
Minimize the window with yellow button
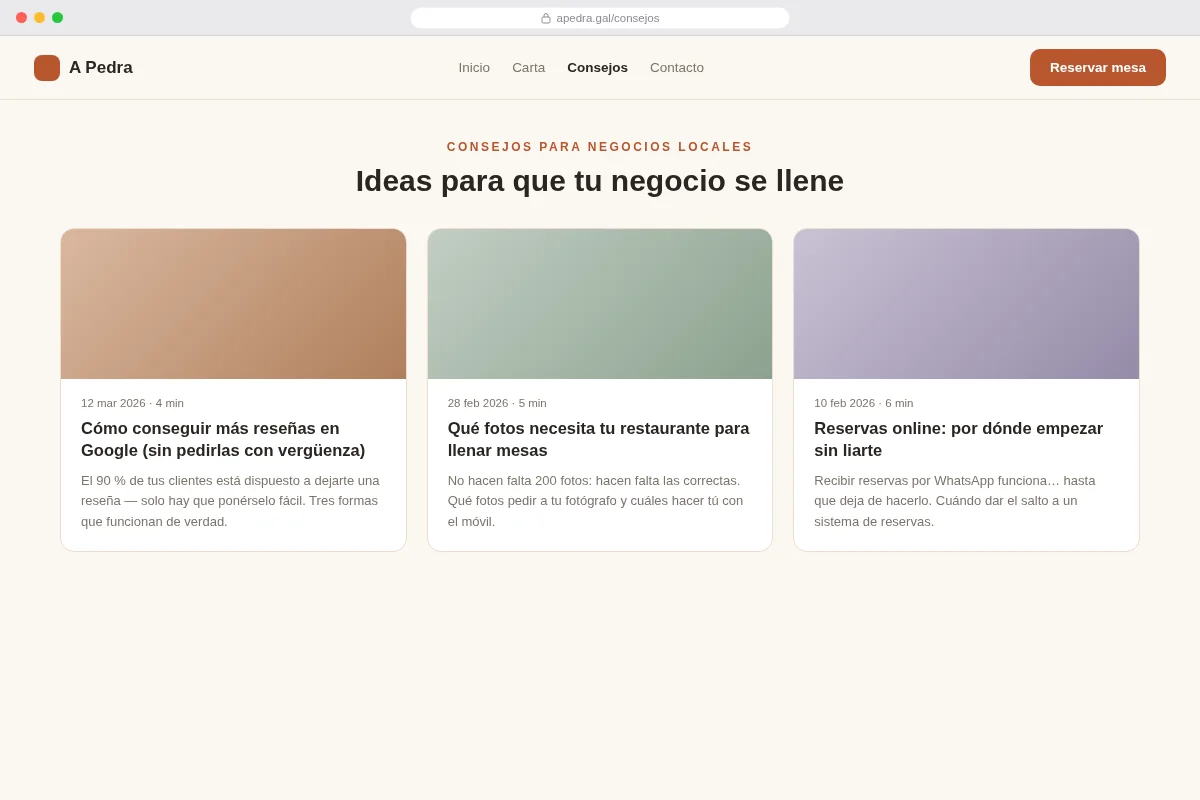39,18
